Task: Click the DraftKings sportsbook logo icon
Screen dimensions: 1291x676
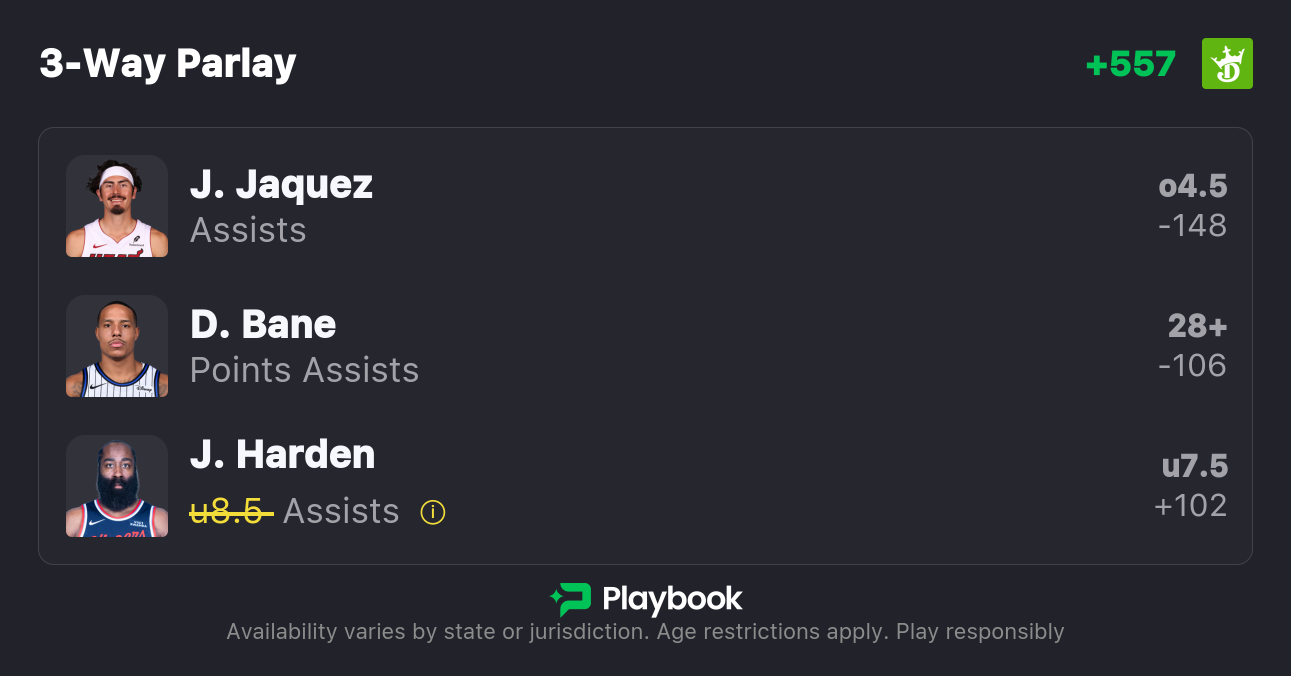Action: [1226, 64]
